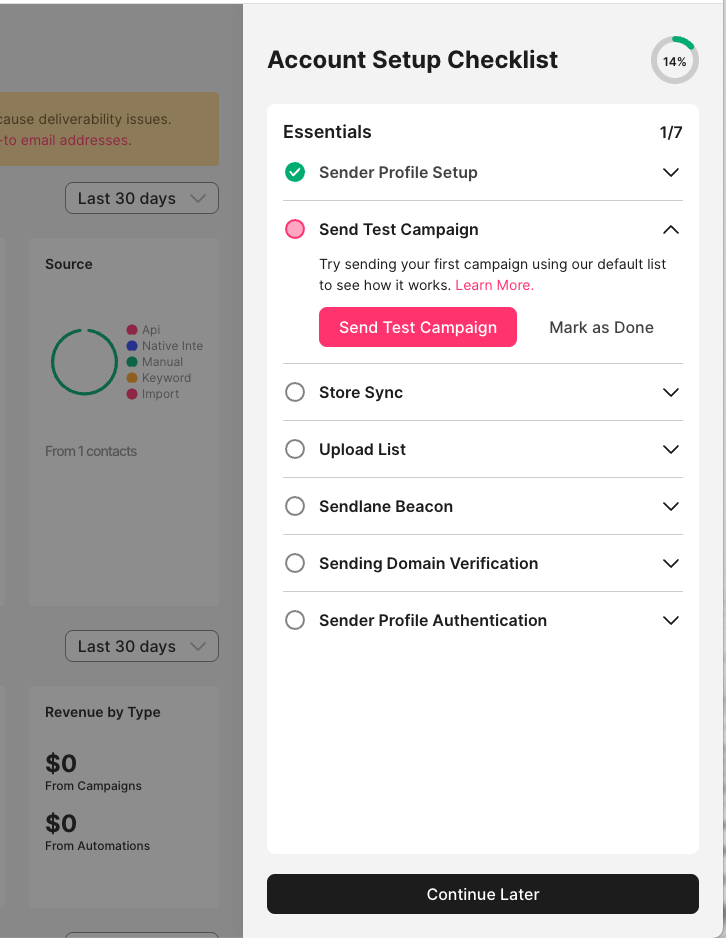This screenshot has width=726, height=938.
Task: Click the green Sender Profile Setup checkmark icon
Action: 295,172
